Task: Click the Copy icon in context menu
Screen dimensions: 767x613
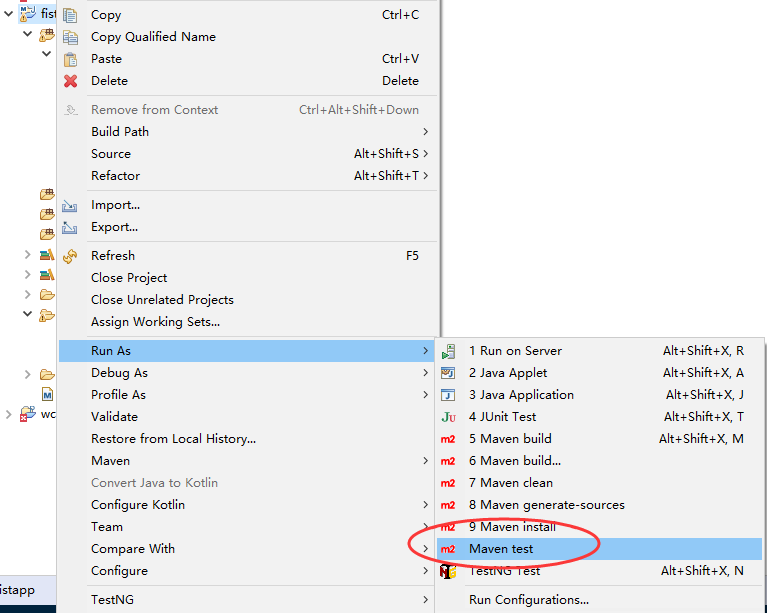Action: coord(70,15)
